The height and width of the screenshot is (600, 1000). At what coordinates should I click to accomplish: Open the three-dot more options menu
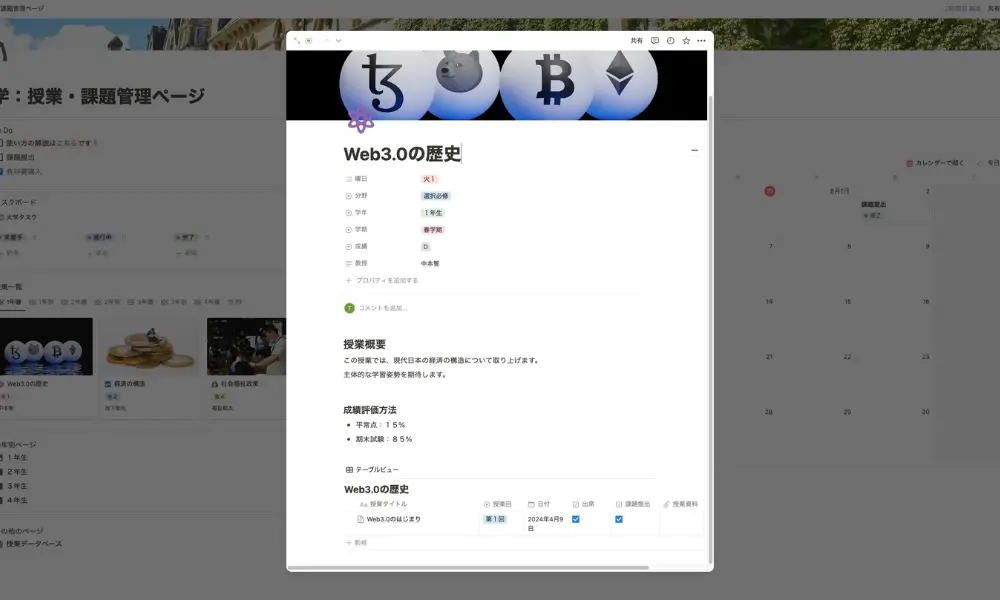tap(702, 41)
